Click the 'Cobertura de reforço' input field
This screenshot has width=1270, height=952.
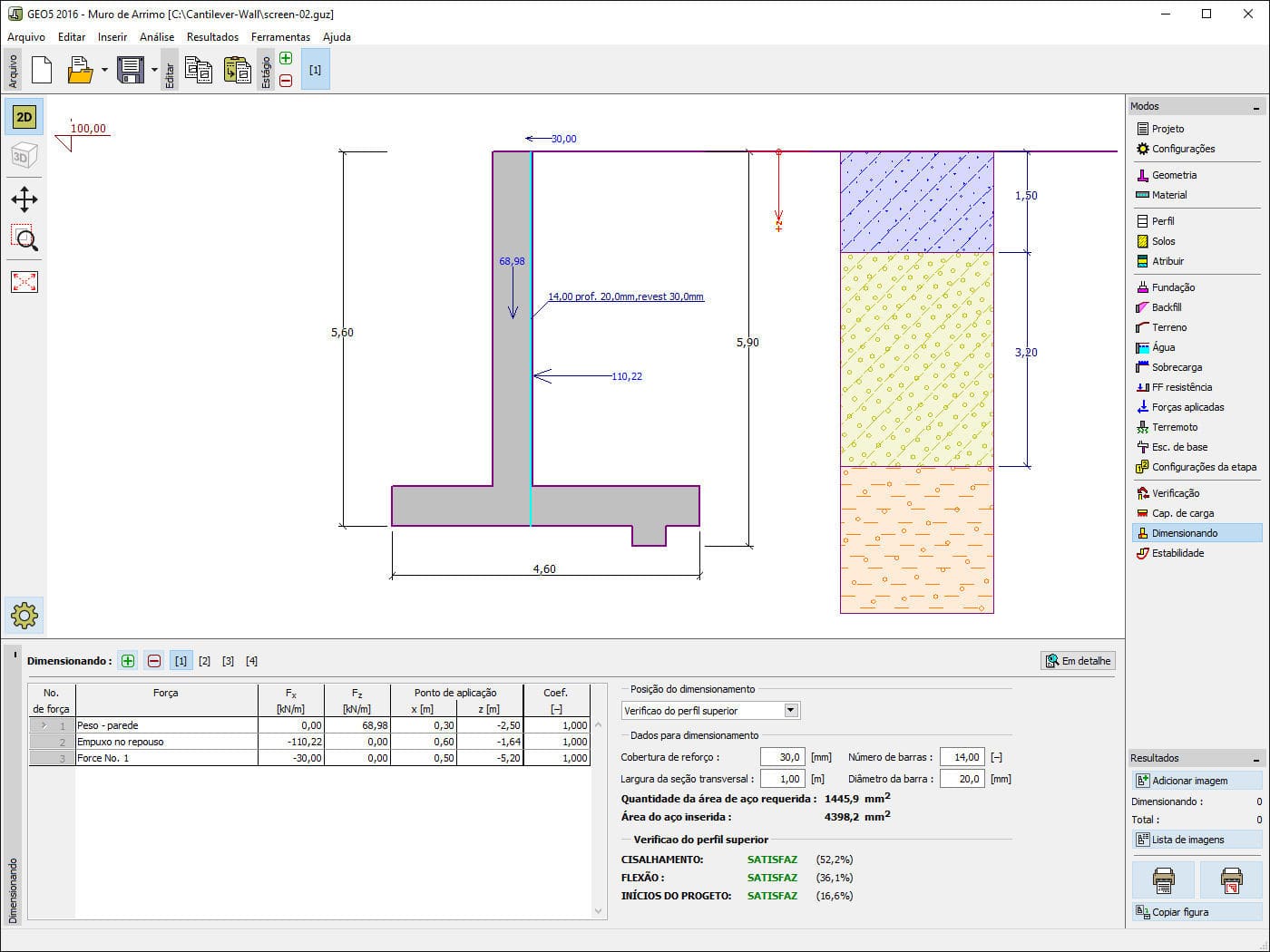(782, 757)
